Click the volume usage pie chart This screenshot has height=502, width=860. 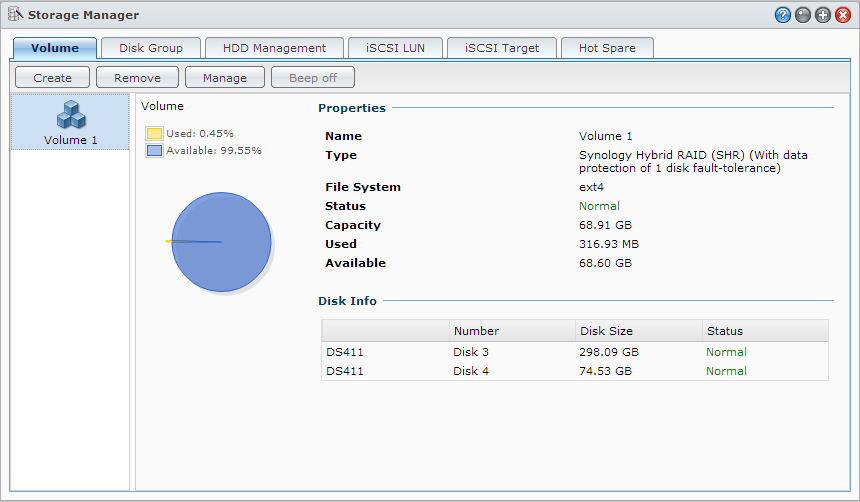point(221,242)
